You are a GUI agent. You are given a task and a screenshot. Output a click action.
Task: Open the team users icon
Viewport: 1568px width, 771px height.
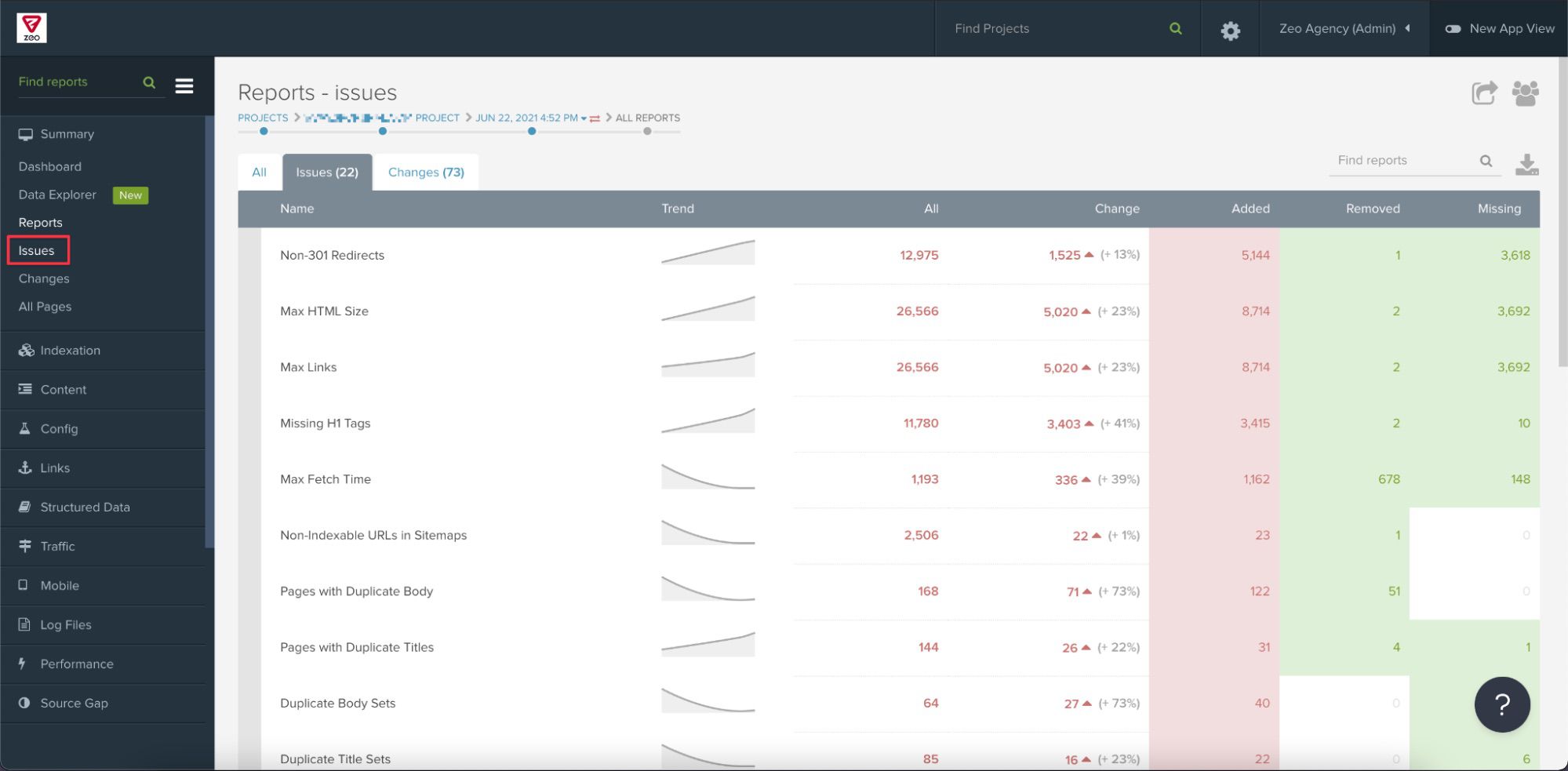[x=1525, y=93]
